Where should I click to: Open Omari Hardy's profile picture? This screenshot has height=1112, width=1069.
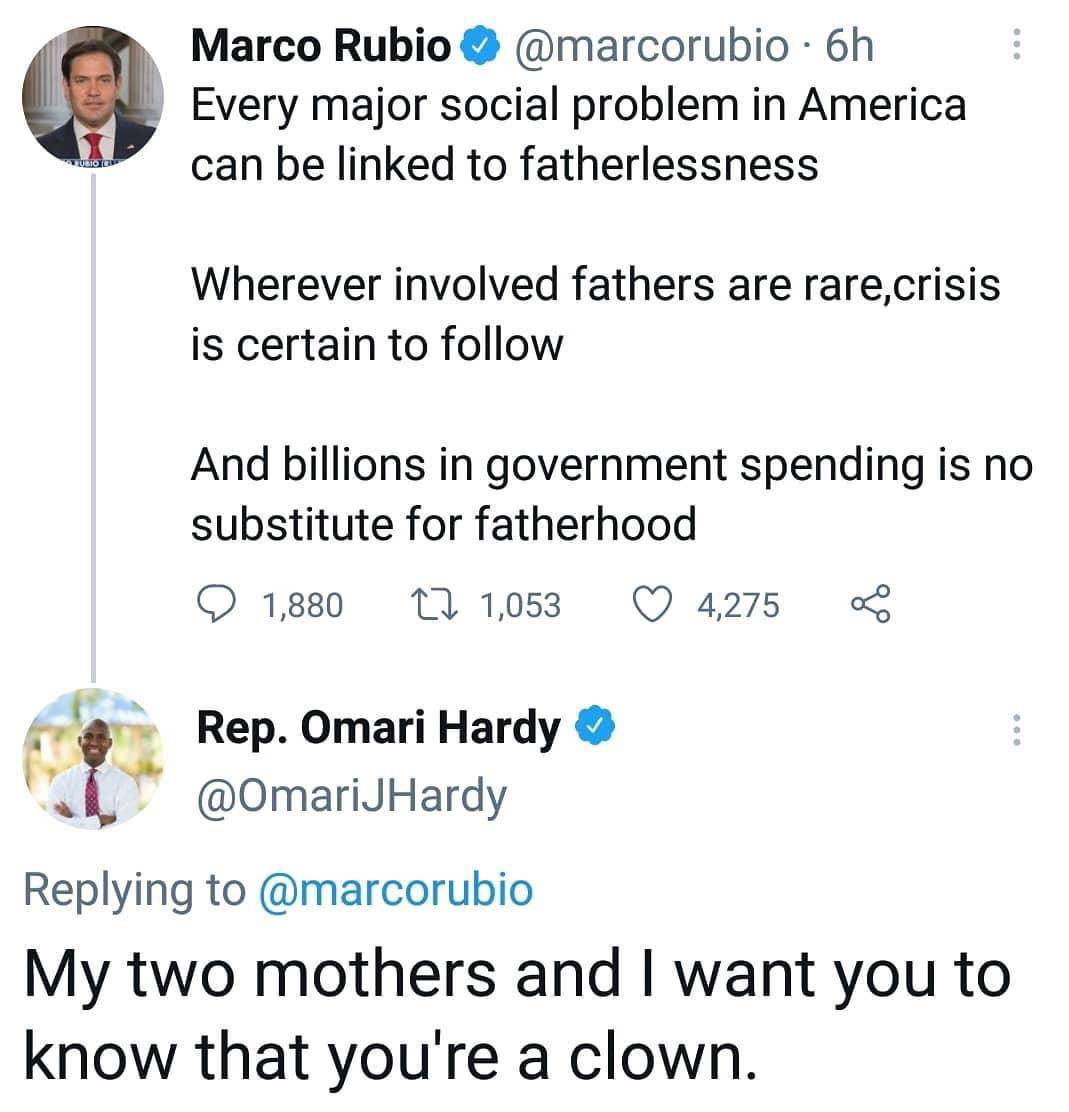point(92,758)
